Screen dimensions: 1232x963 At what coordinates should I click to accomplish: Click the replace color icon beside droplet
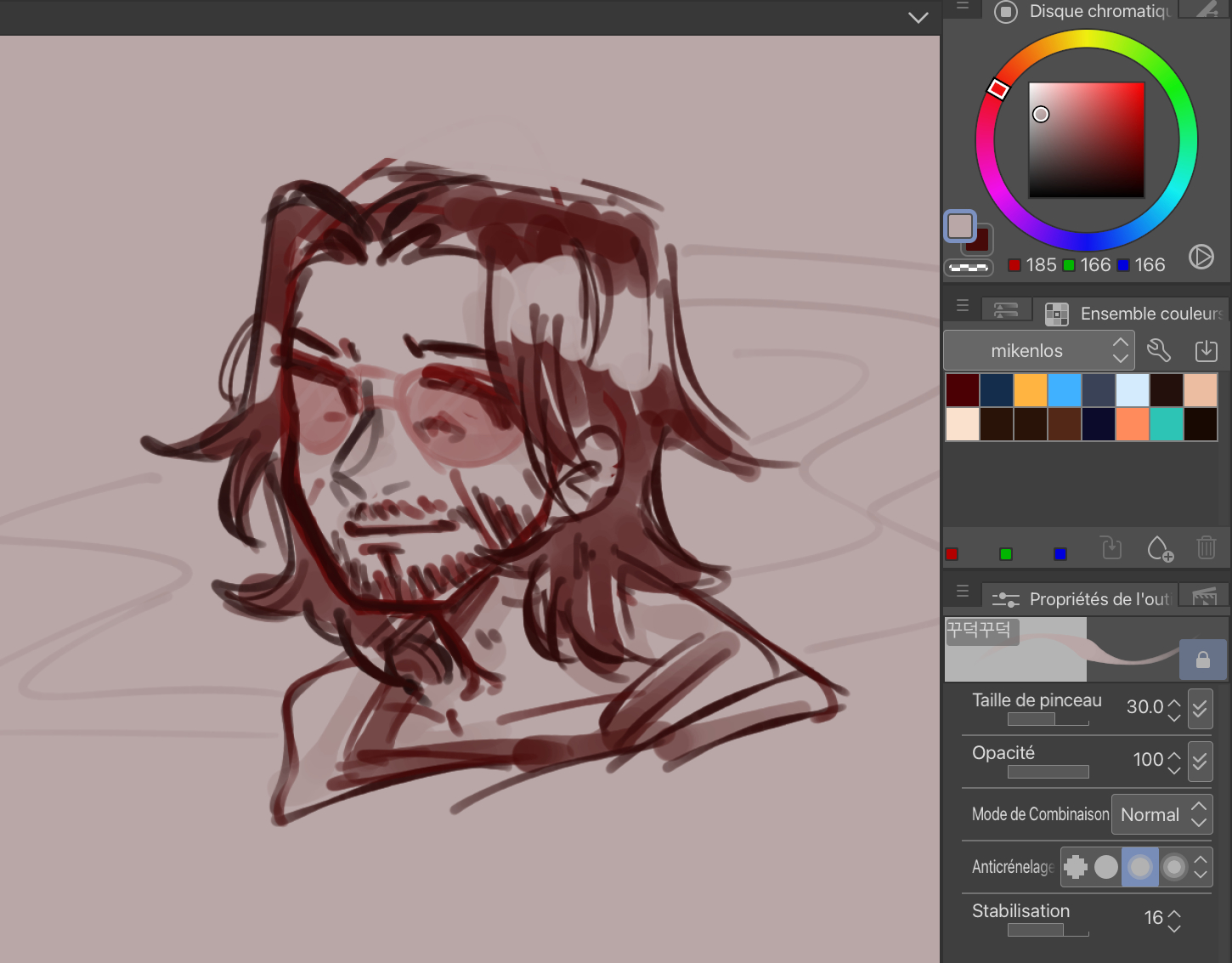(1111, 547)
